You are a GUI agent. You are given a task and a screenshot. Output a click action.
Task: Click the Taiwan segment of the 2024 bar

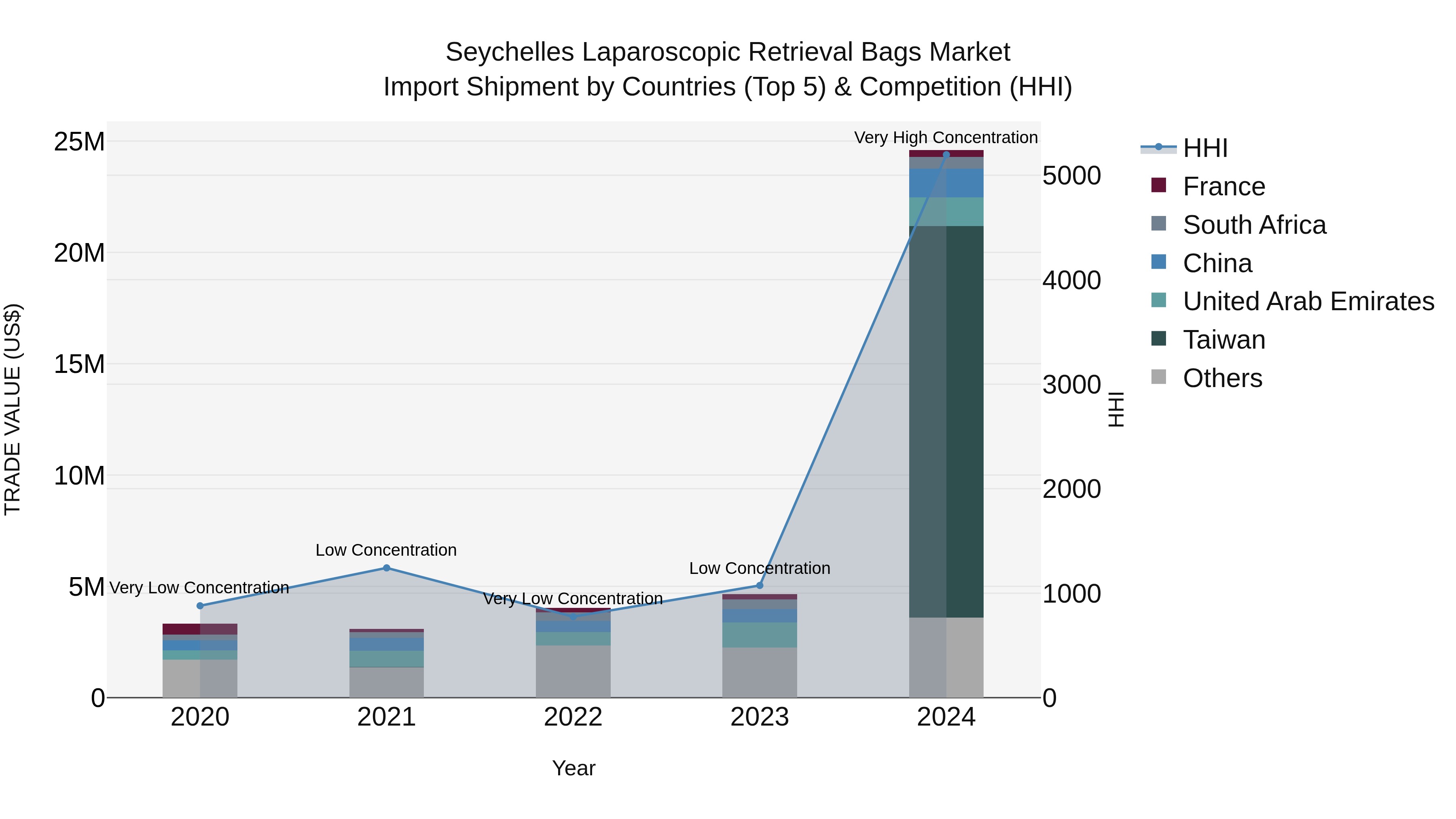point(946,422)
